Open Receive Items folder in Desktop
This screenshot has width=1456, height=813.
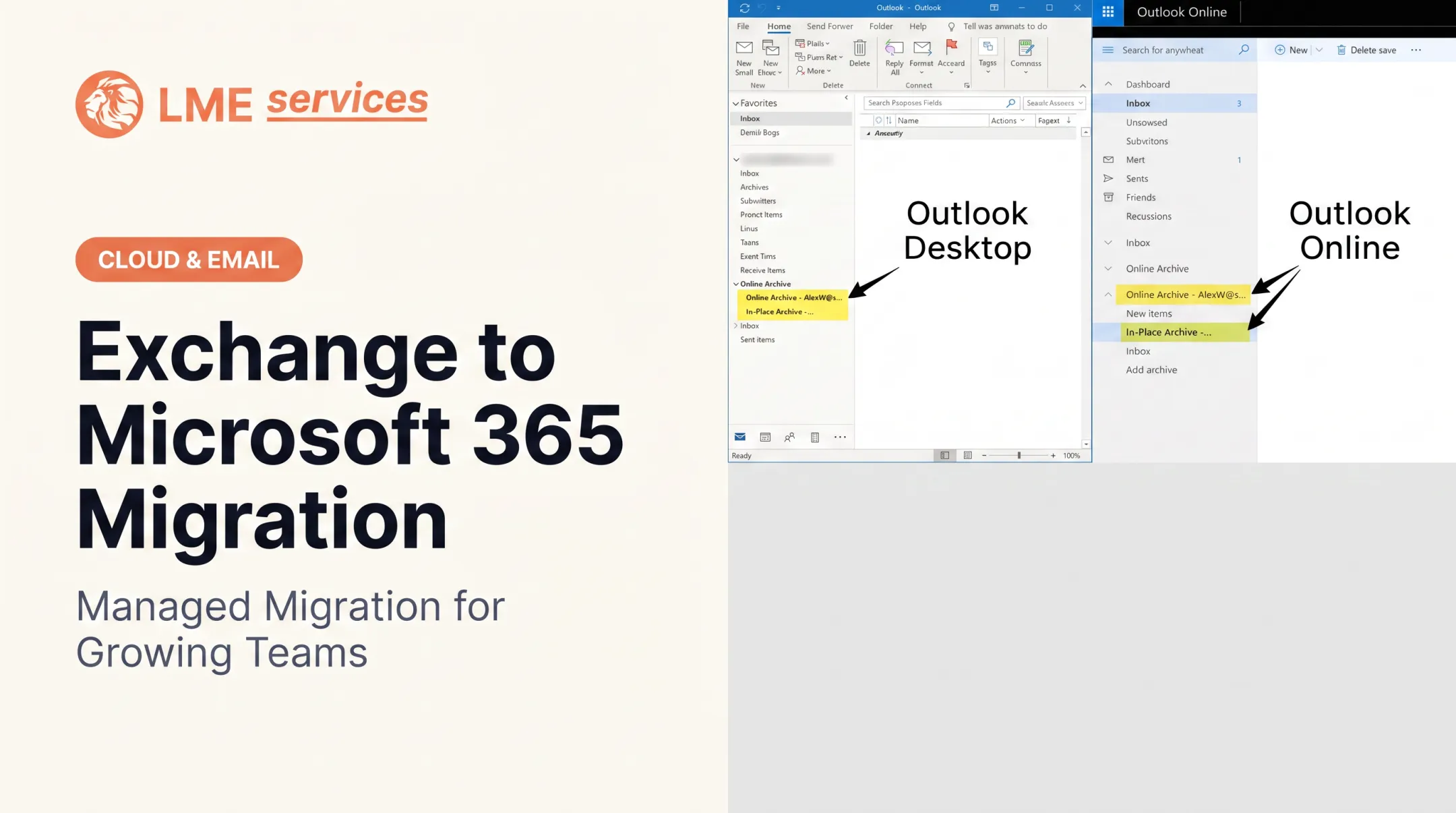pos(762,270)
